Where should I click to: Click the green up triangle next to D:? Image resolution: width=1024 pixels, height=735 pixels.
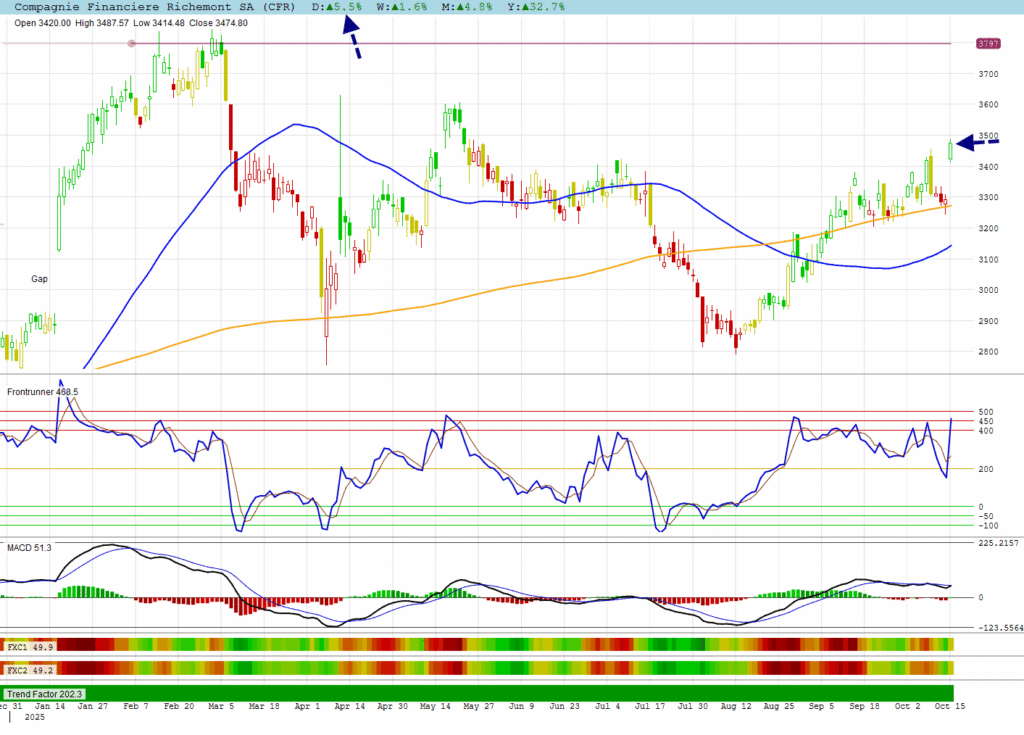tap(332, 6)
